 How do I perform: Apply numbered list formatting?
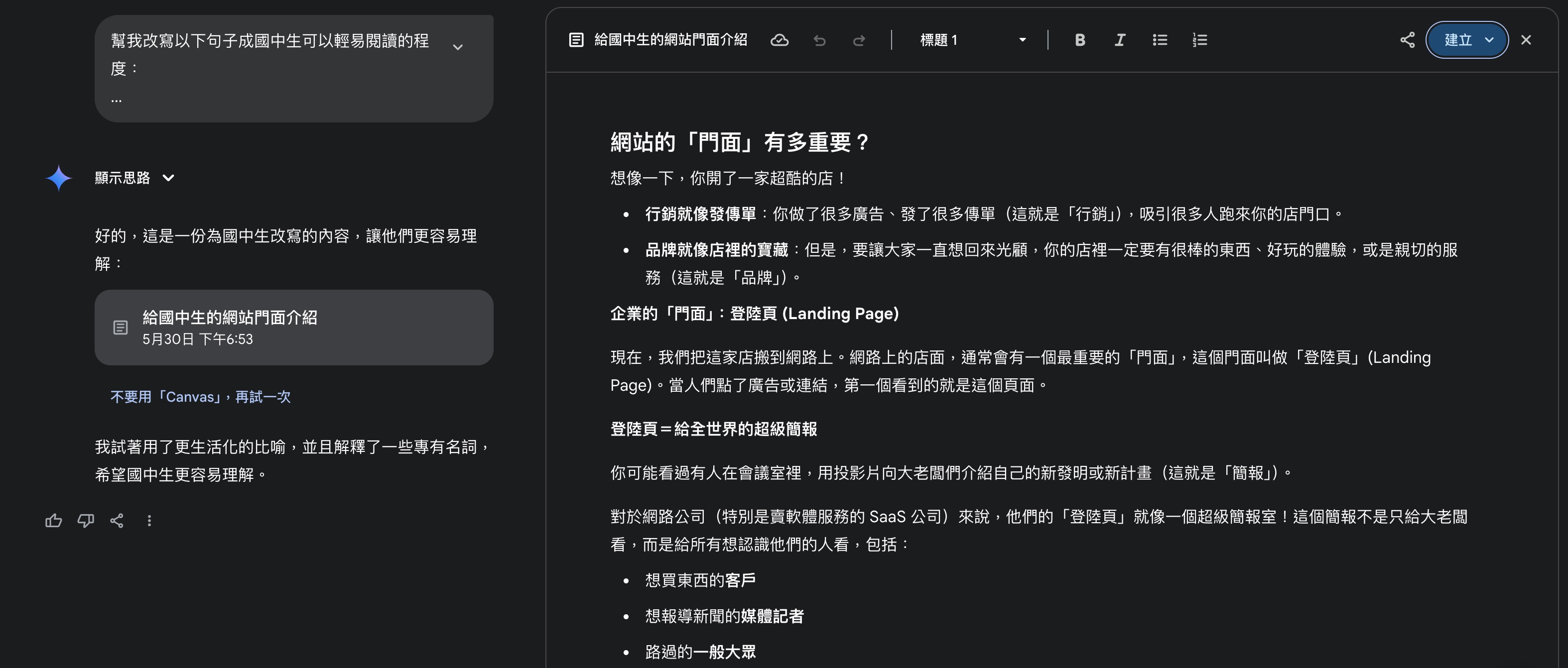pyautogui.click(x=1200, y=40)
